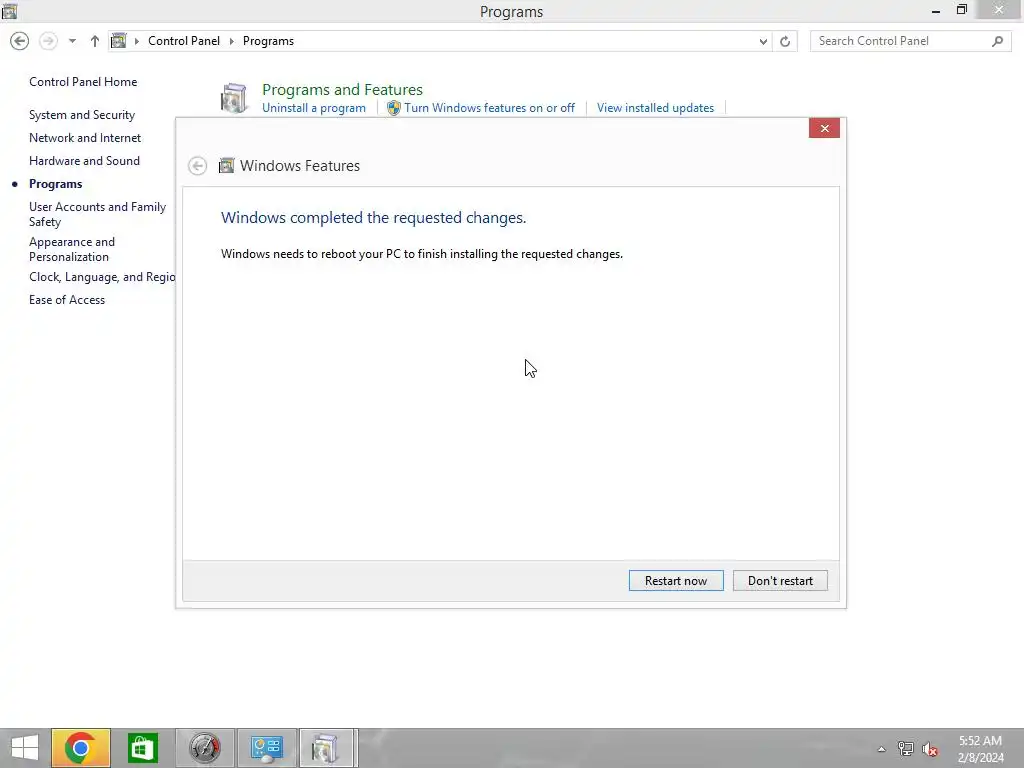Screen dimensions: 1024x768
Task: Switch to the Programs window taskbar button
Action: 328,748
